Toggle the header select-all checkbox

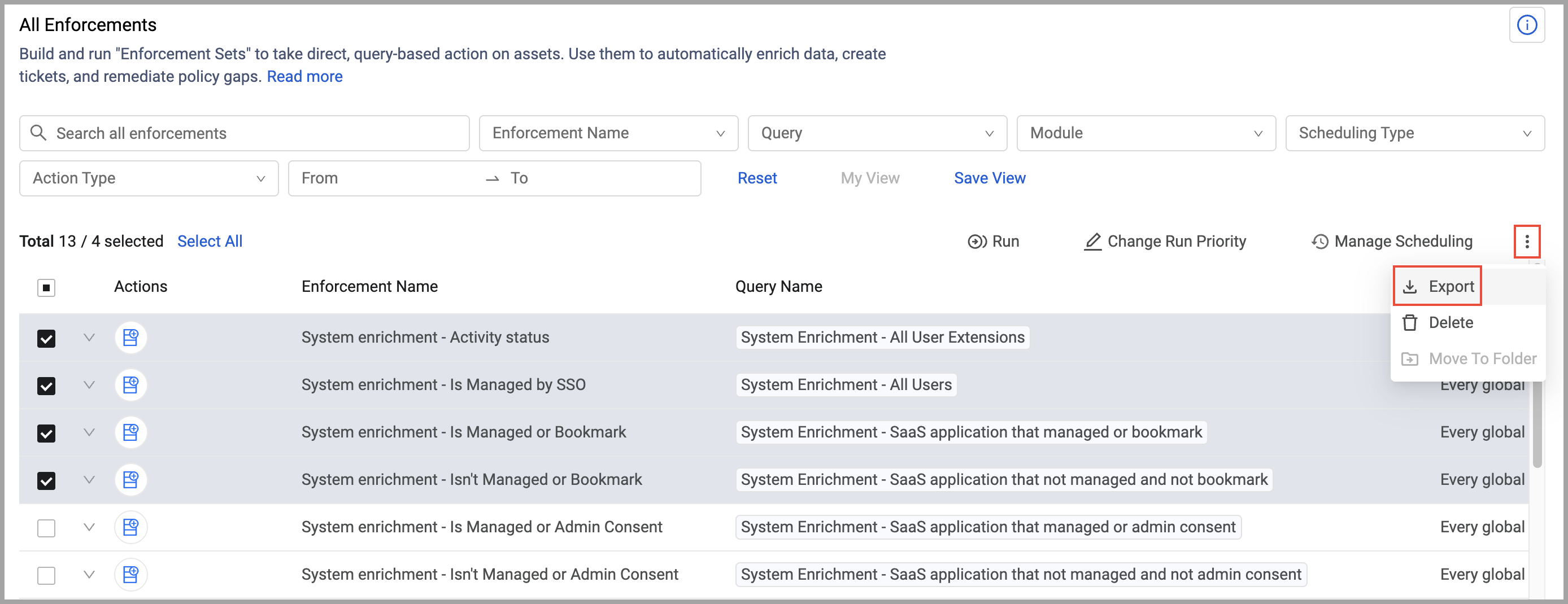(x=46, y=287)
